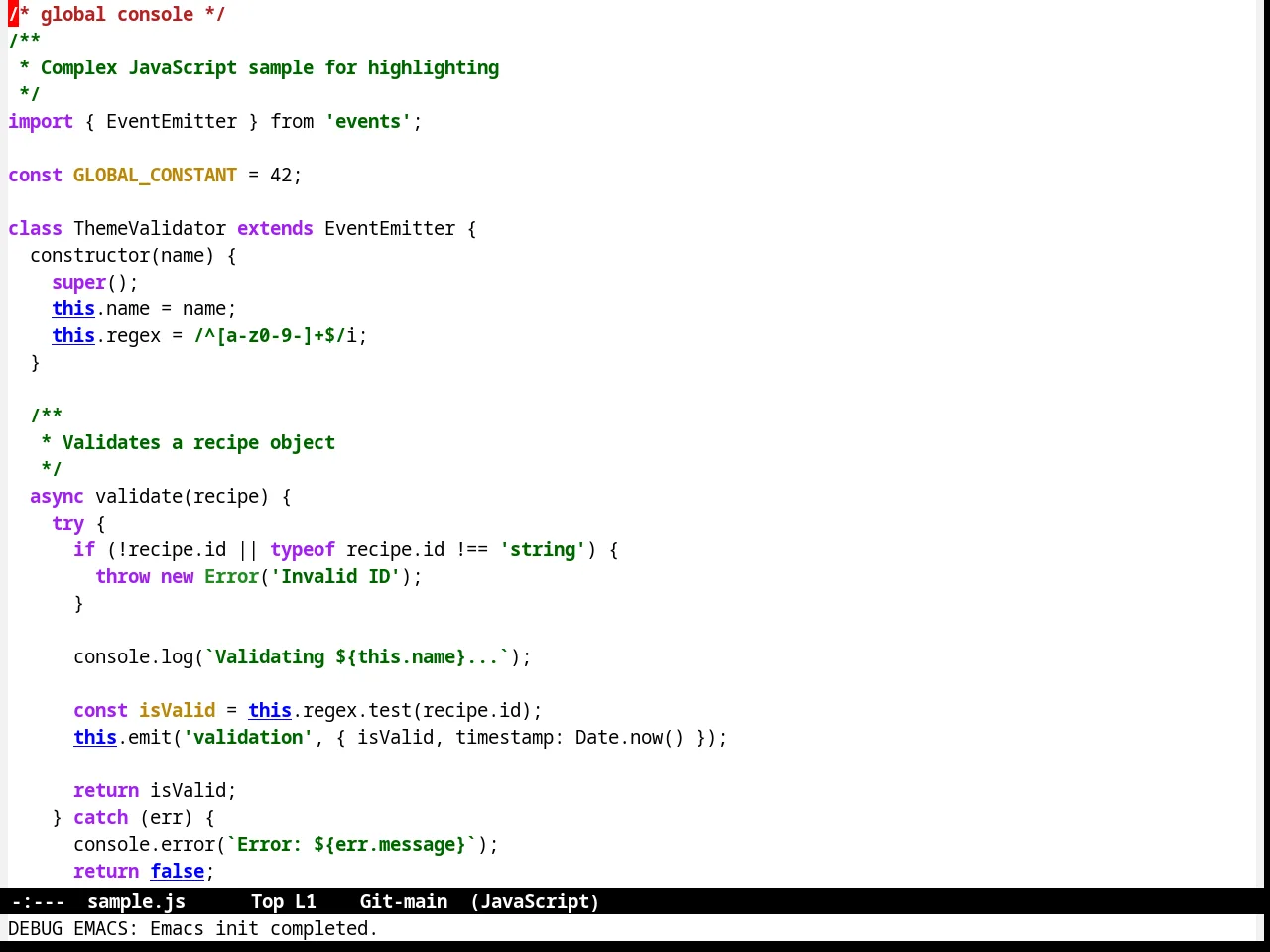
Task: Click the 'extends' keyword
Action: pos(275,228)
